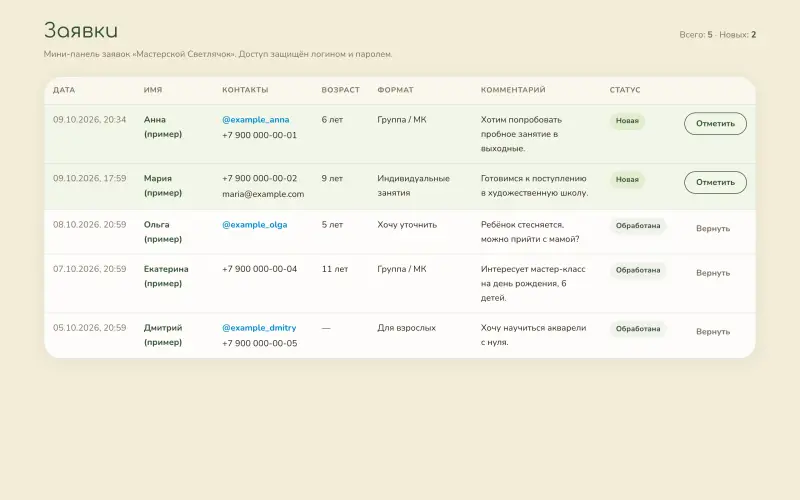800x500 pixels.
Task: Click Отметить button for Мария's request
Action: click(x=715, y=182)
